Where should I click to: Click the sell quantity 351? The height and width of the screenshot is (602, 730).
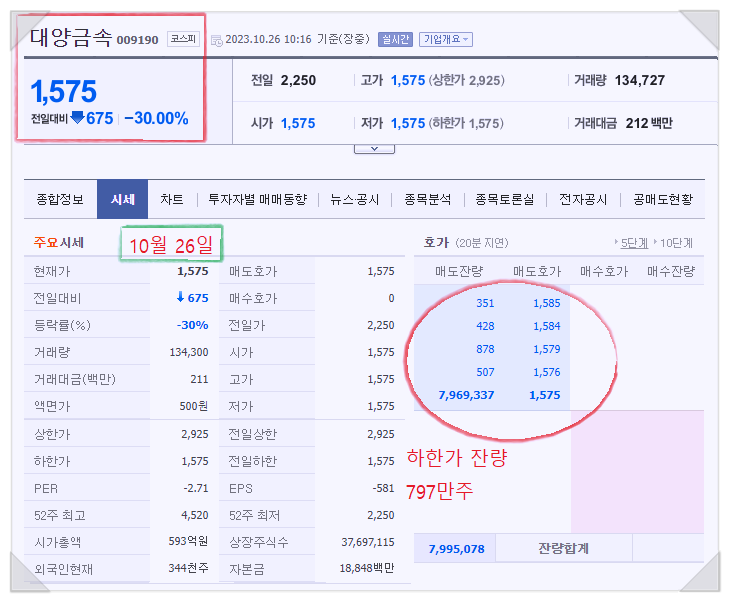(485, 303)
